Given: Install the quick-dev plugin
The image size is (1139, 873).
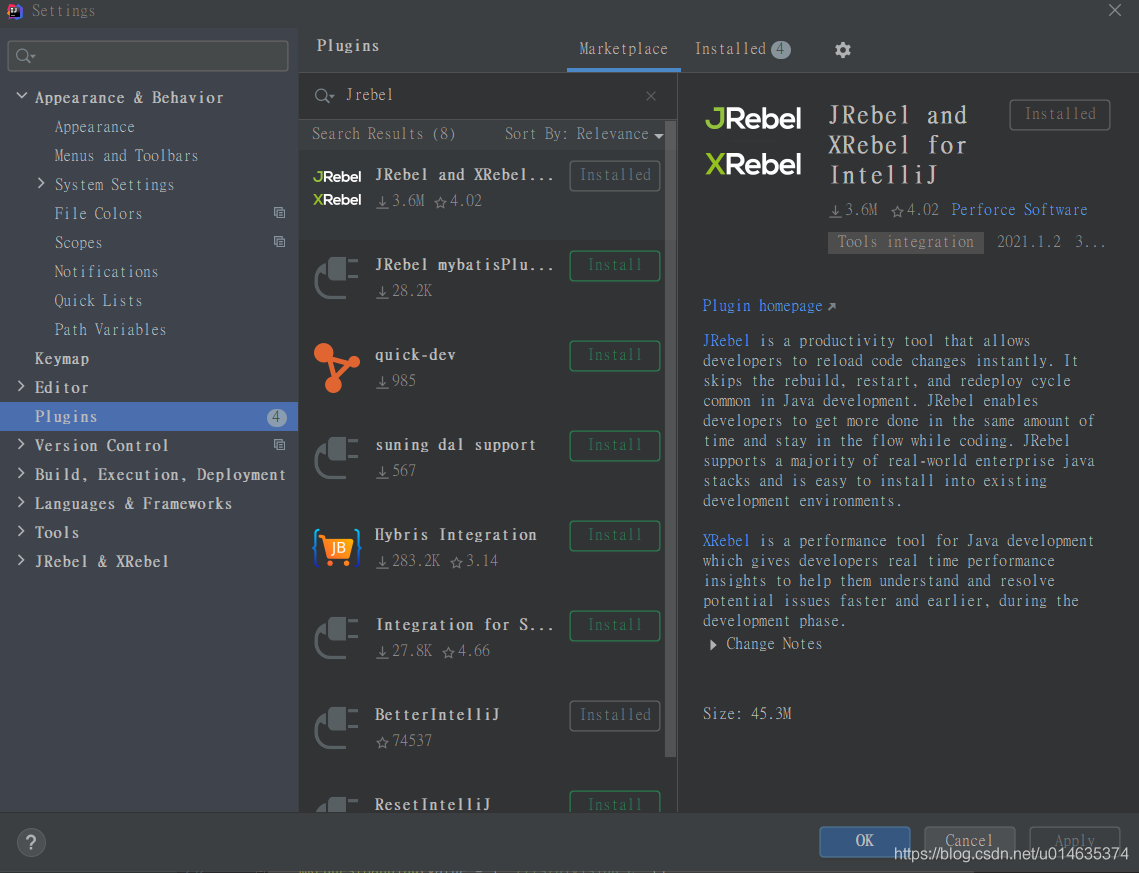Looking at the screenshot, I should [615, 356].
